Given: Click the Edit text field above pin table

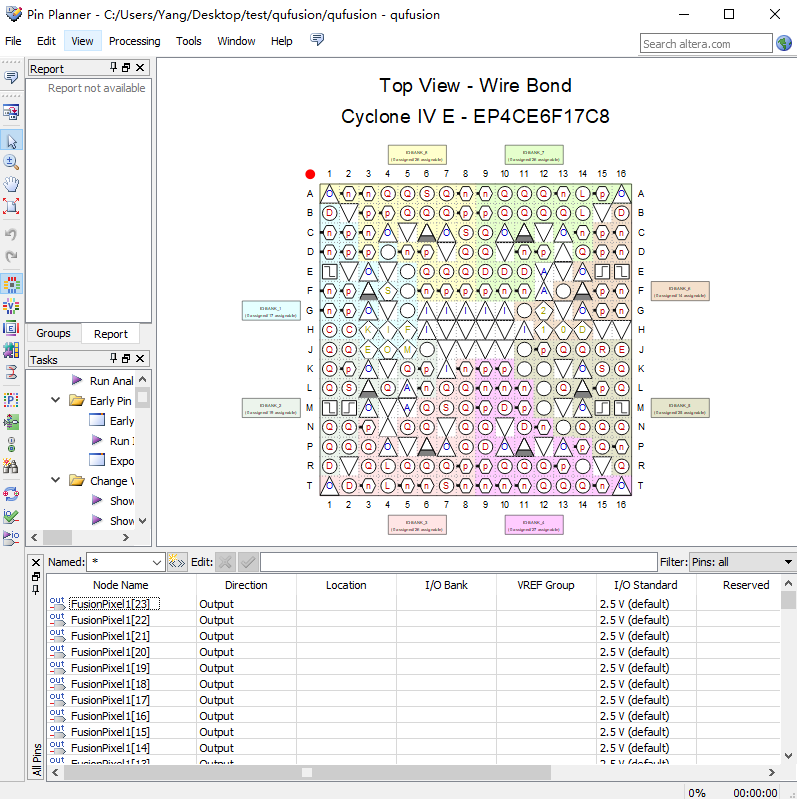Looking at the screenshot, I should pyautogui.click(x=459, y=562).
